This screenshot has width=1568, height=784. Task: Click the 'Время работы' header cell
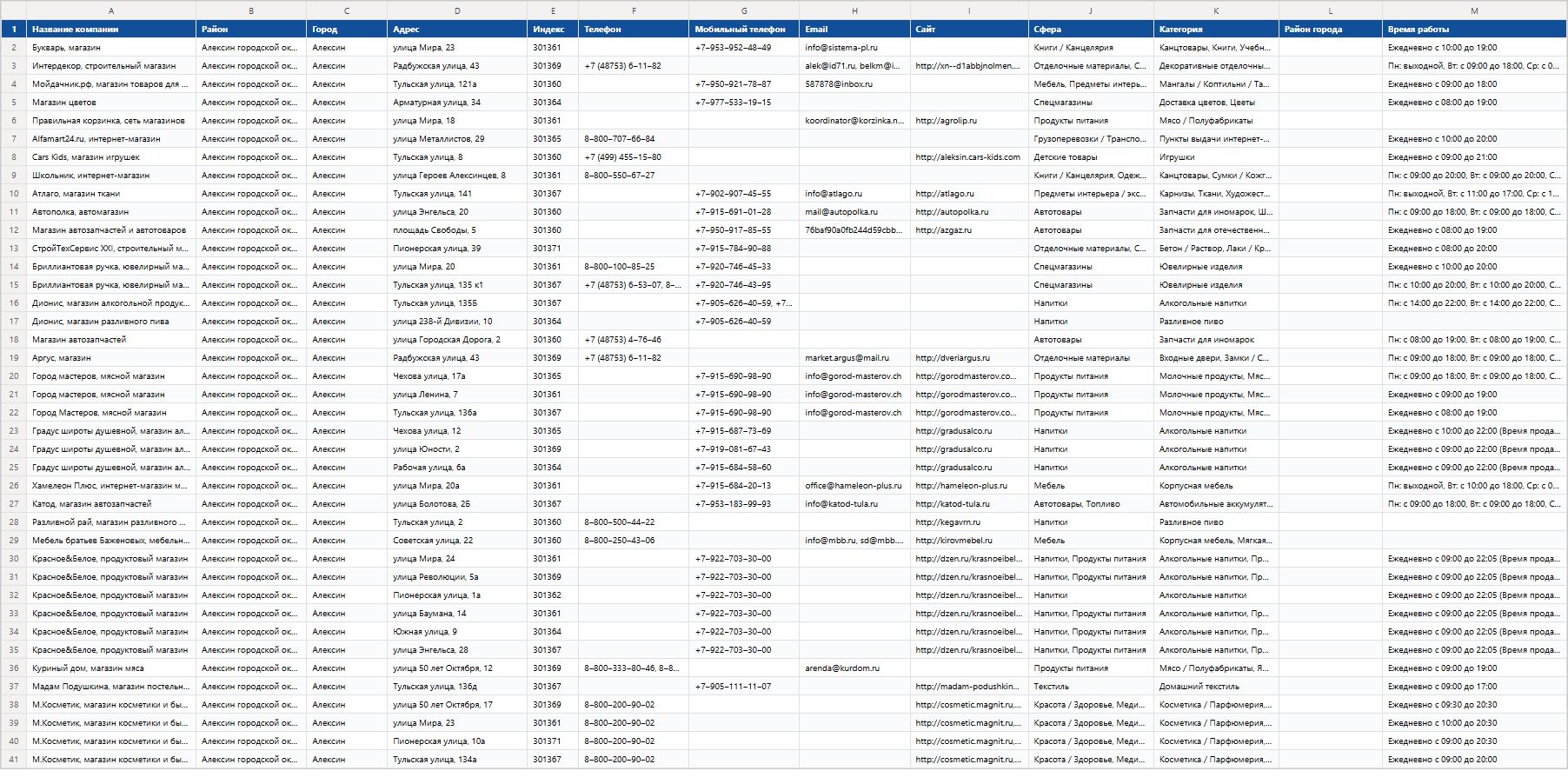(x=1474, y=30)
